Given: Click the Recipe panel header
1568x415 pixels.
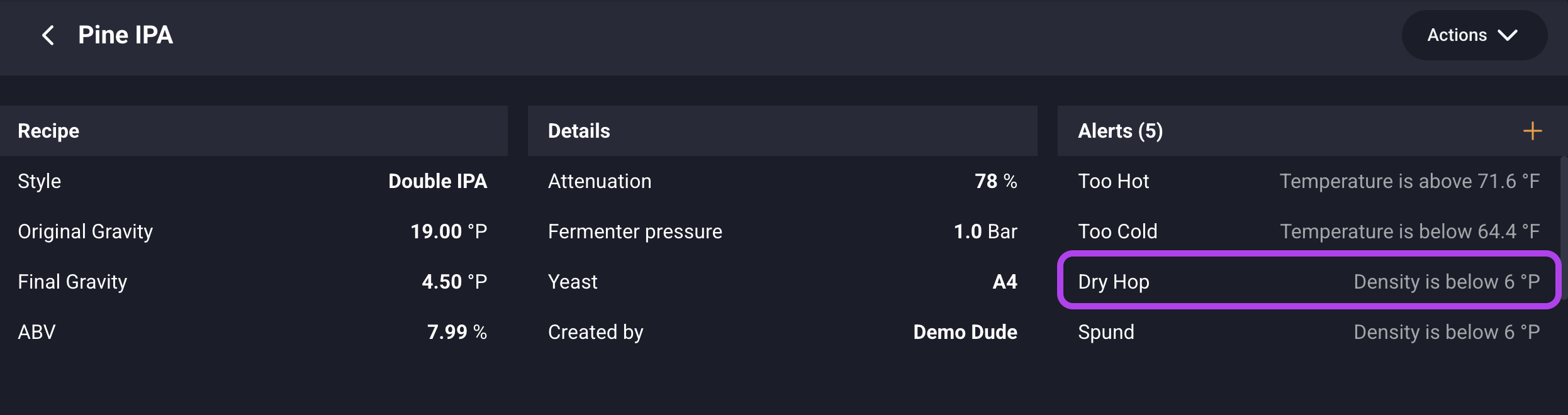Looking at the screenshot, I should (48, 131).
